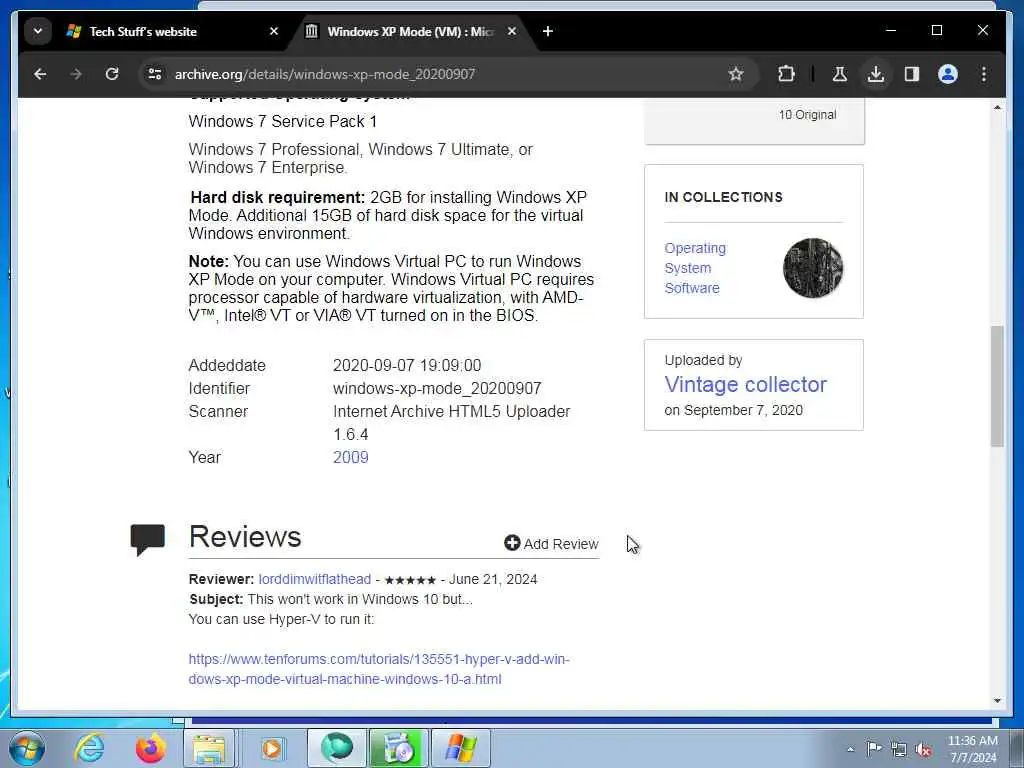Screen dimensions: 1024x768
Task: Click the Reviews heading
Action: click(x=245, y=536)
